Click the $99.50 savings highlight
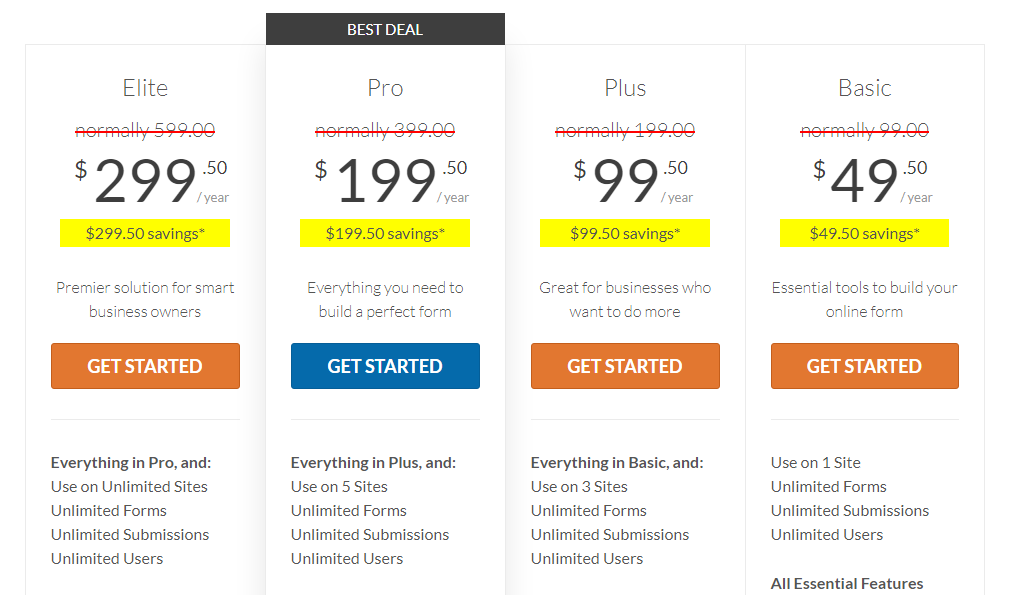 click(625, 233)
